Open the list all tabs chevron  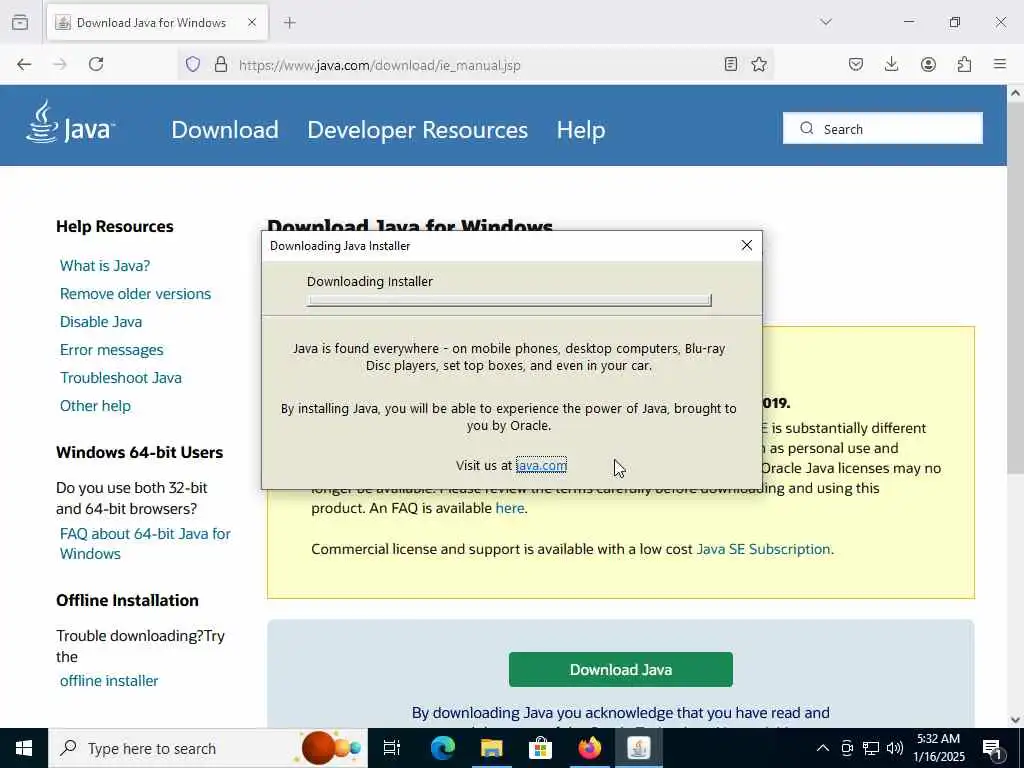click(x=826, y=22)
